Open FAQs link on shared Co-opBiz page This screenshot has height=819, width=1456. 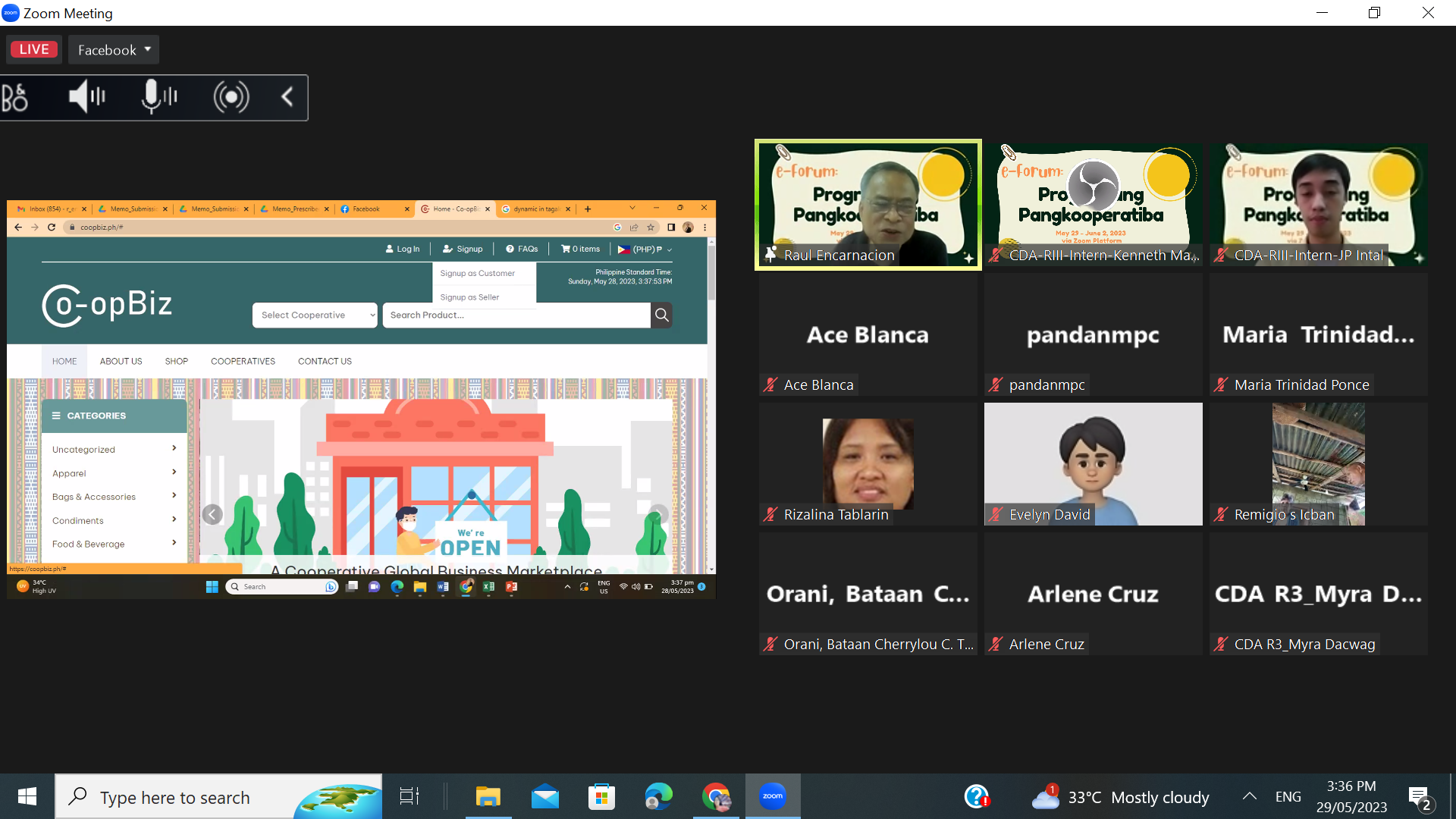522,249
